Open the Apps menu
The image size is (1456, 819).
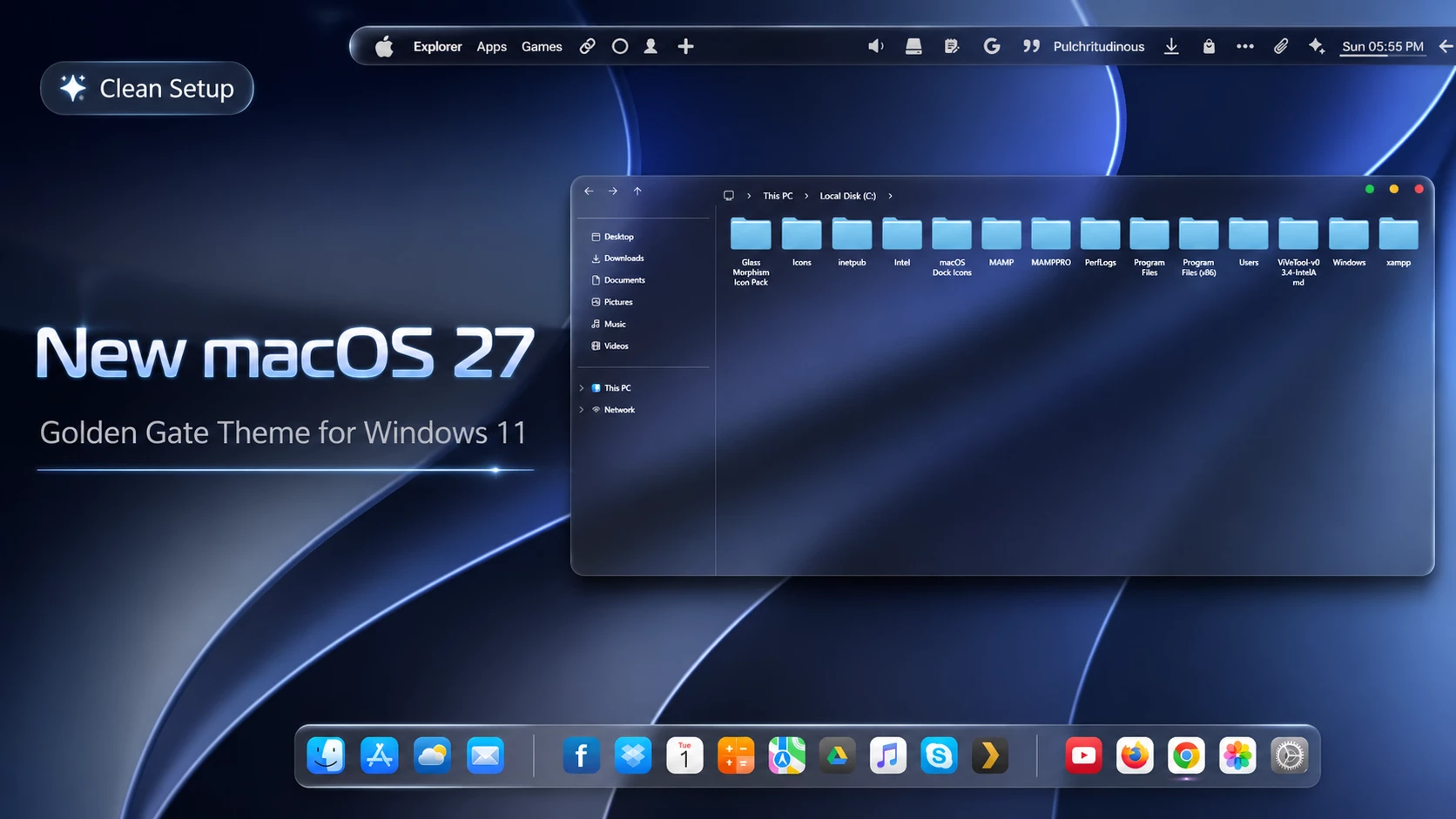(491, 47)
